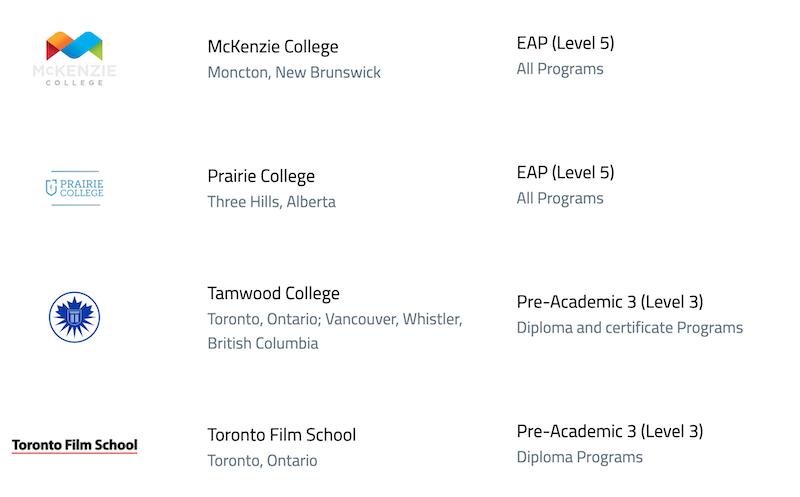Click All Programs under Prairie College requirement
800x497 pixels.
click(x=560, y=198)
